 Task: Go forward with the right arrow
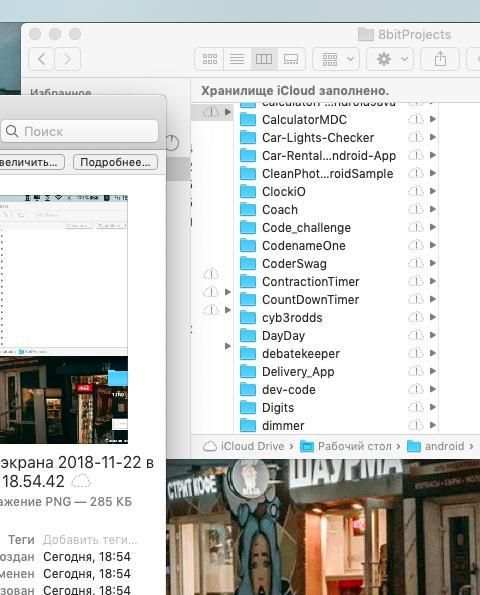click(68, 59)
